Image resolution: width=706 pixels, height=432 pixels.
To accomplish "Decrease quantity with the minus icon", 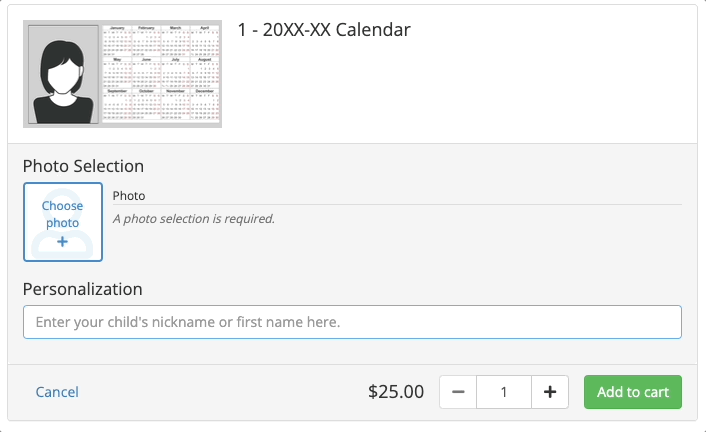I will click(x=458, y=392).
